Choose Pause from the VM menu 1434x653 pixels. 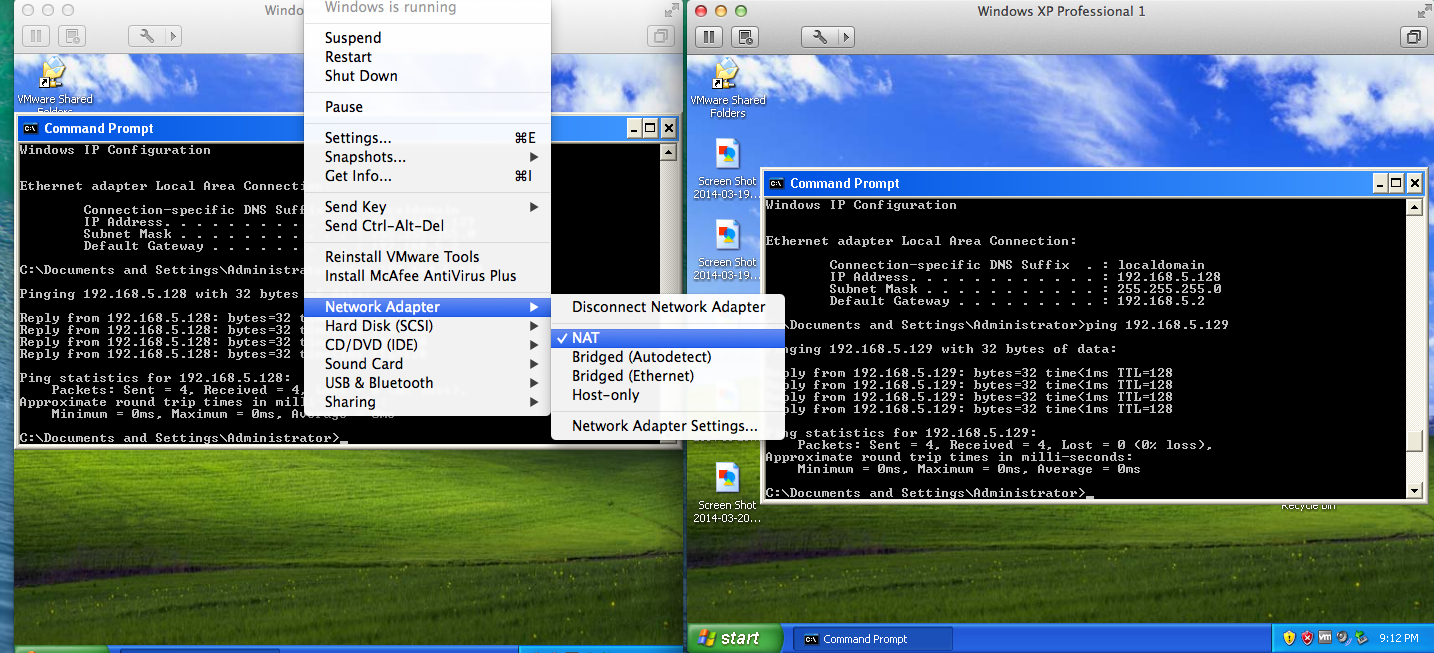(x=427, y=107)
